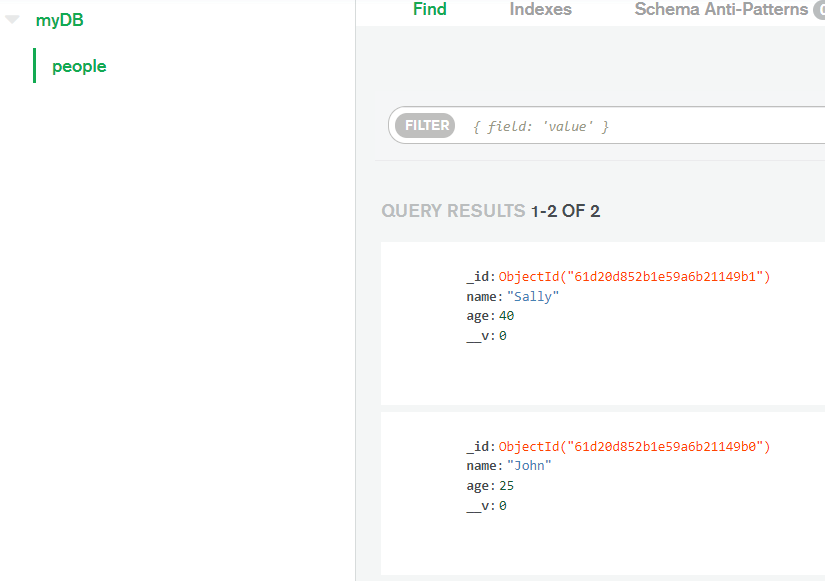
Task: Click the age value 40
Action: [x=506, y=316]
